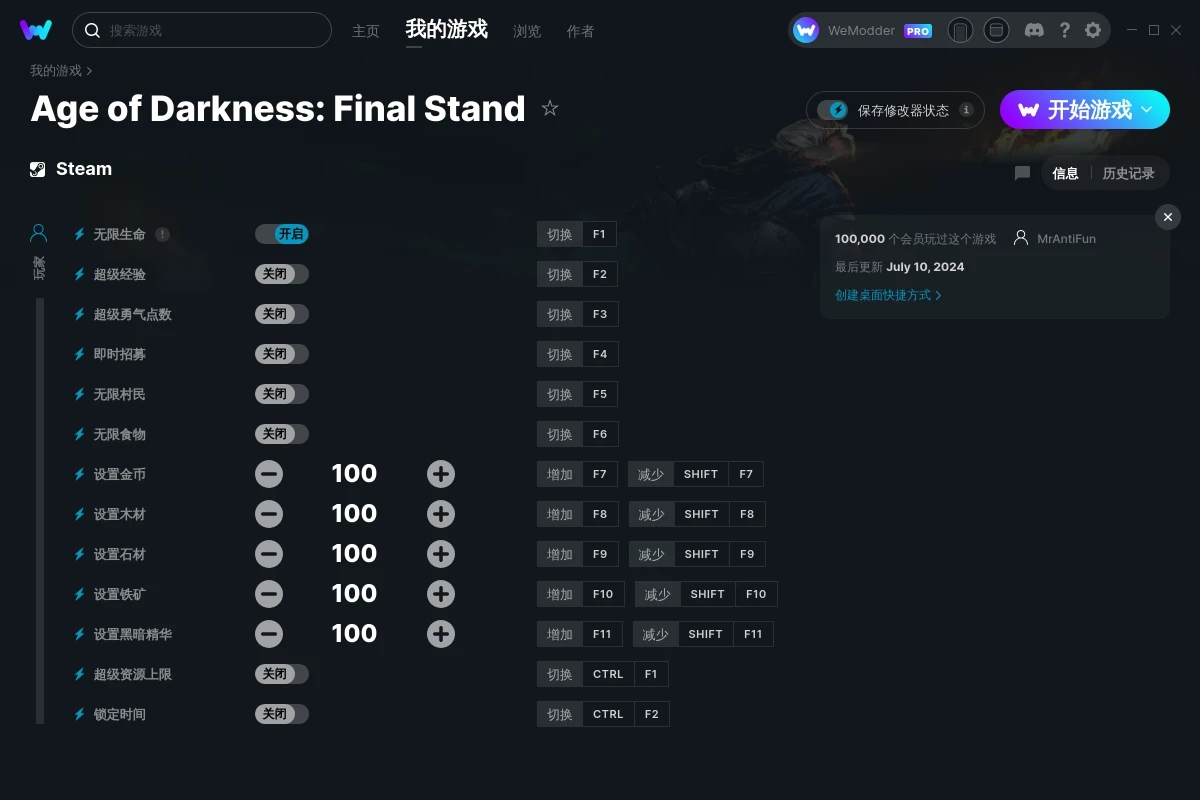Enable the 超级经验 toggle
Viewport: 1200px width, 800px height.
click(x=282, y=274)
